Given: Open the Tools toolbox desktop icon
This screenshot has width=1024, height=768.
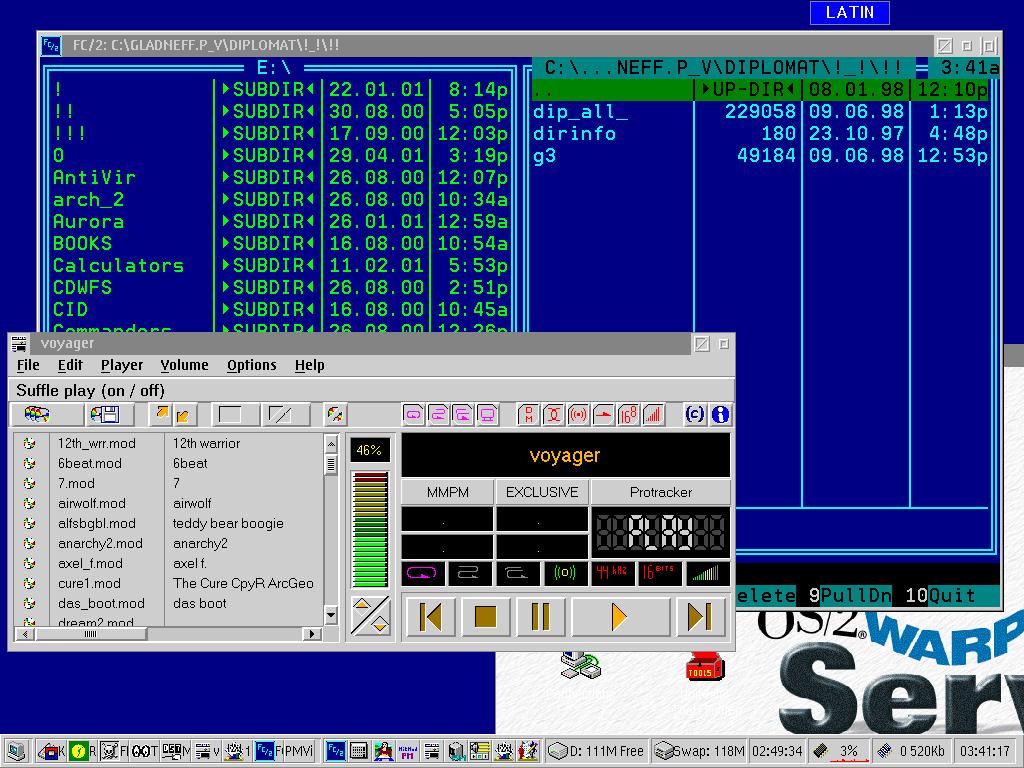Looking at the screenshot, I should [x=705, y=666].
